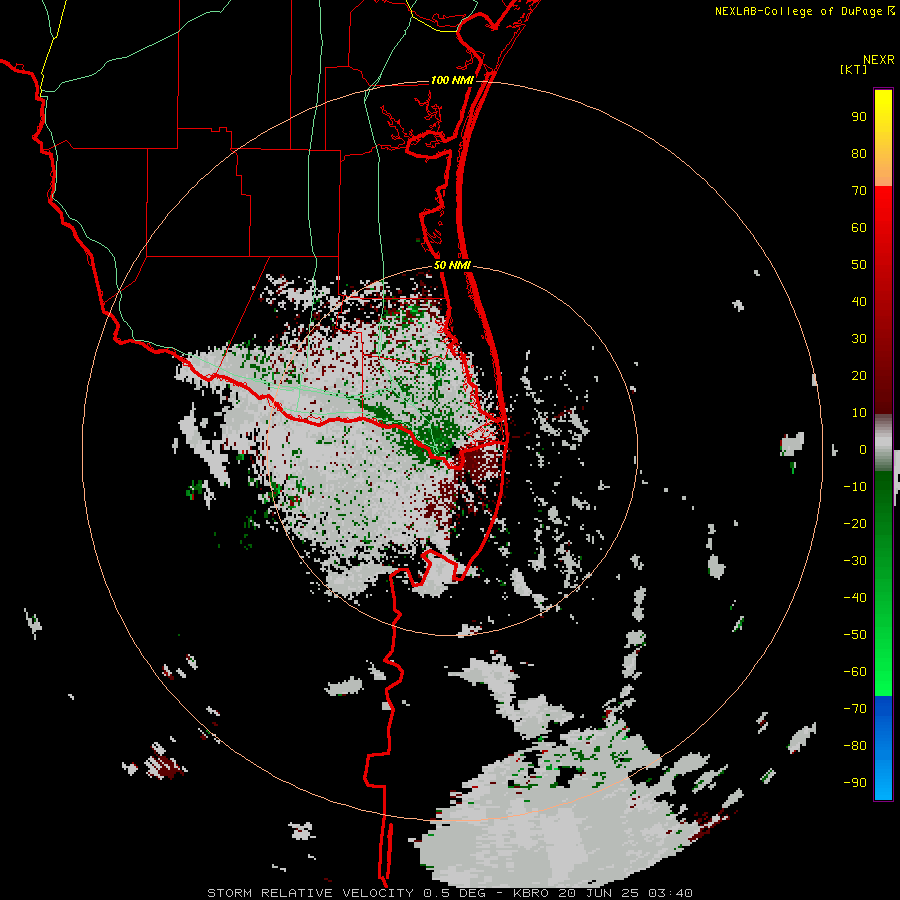Click the 'NEXR' label above the color bar
This screenshot has width=900, height=900.
[879, 60]
